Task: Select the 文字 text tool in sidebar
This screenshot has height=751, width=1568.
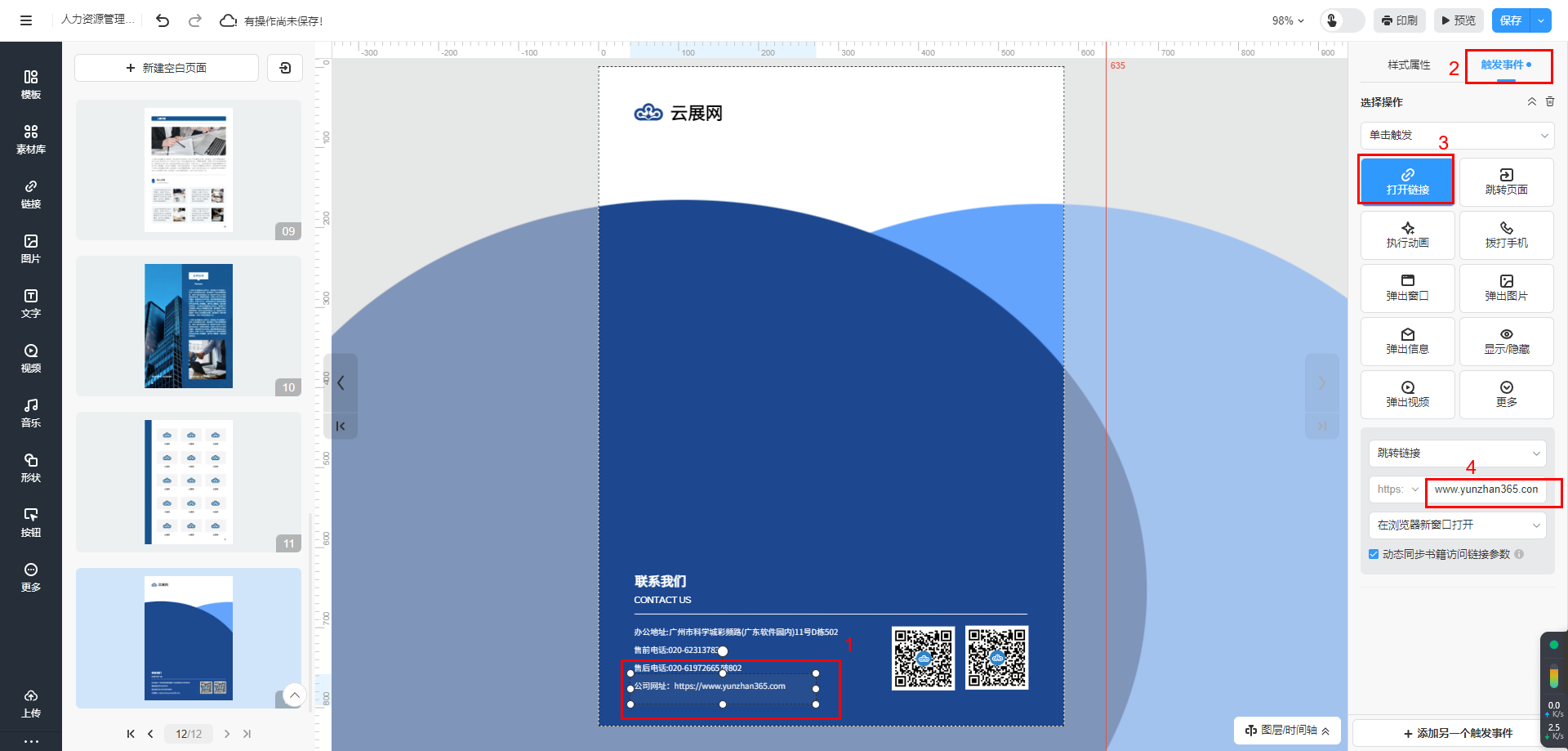Action: [31, 303]
